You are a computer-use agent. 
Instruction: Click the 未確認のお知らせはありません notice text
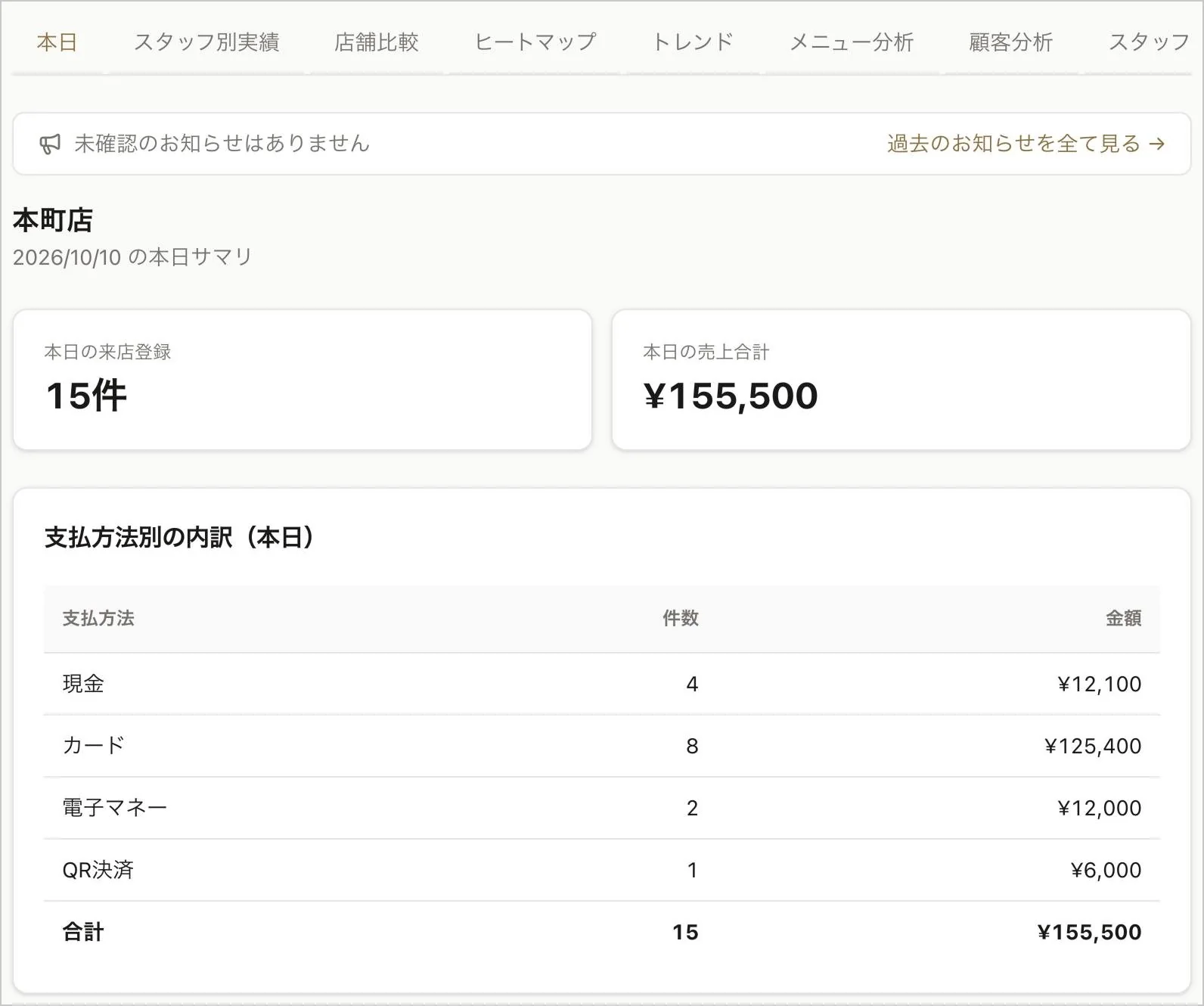[x=222, y=144]
